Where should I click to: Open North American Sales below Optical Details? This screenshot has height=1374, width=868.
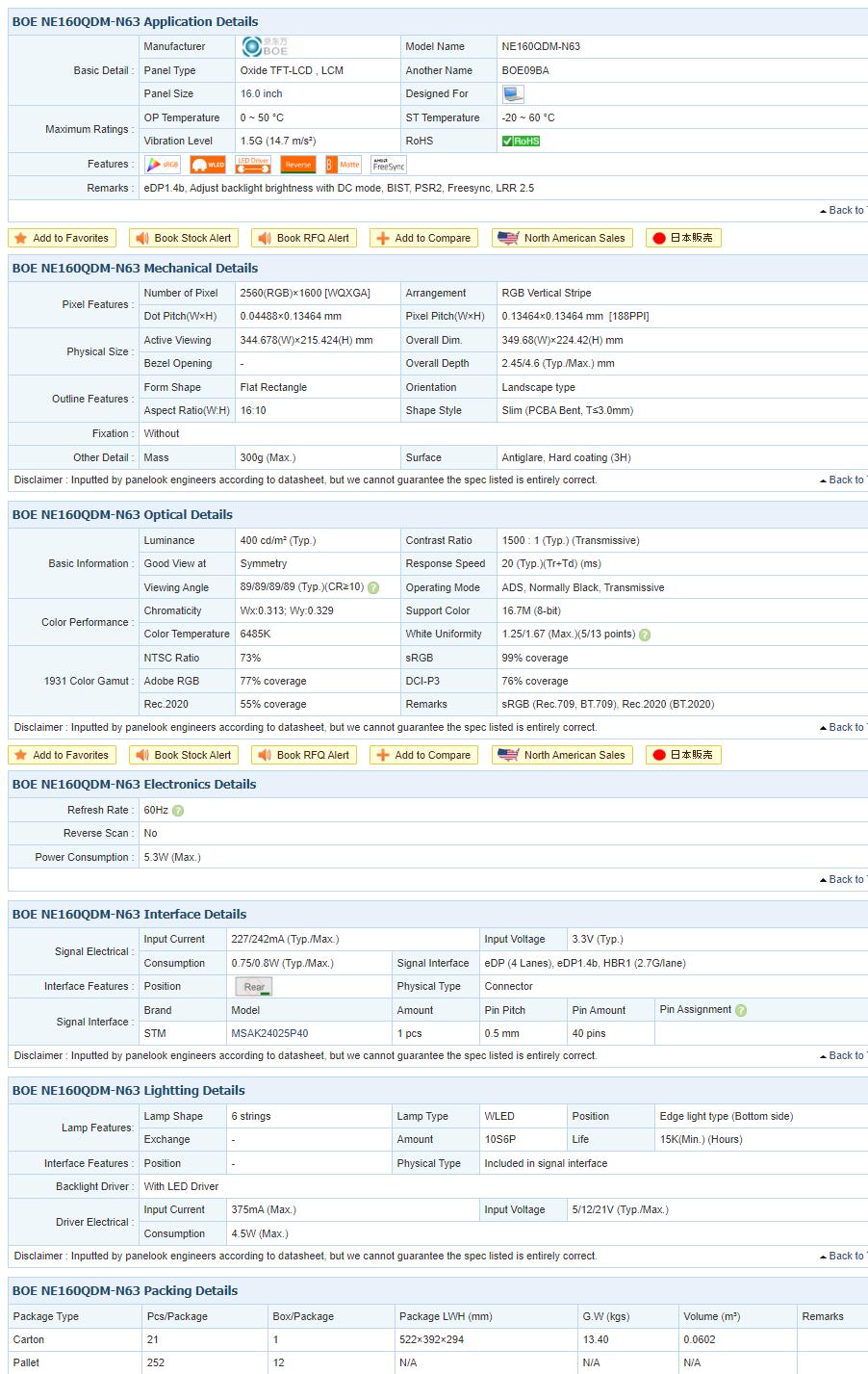pos(562,755)
